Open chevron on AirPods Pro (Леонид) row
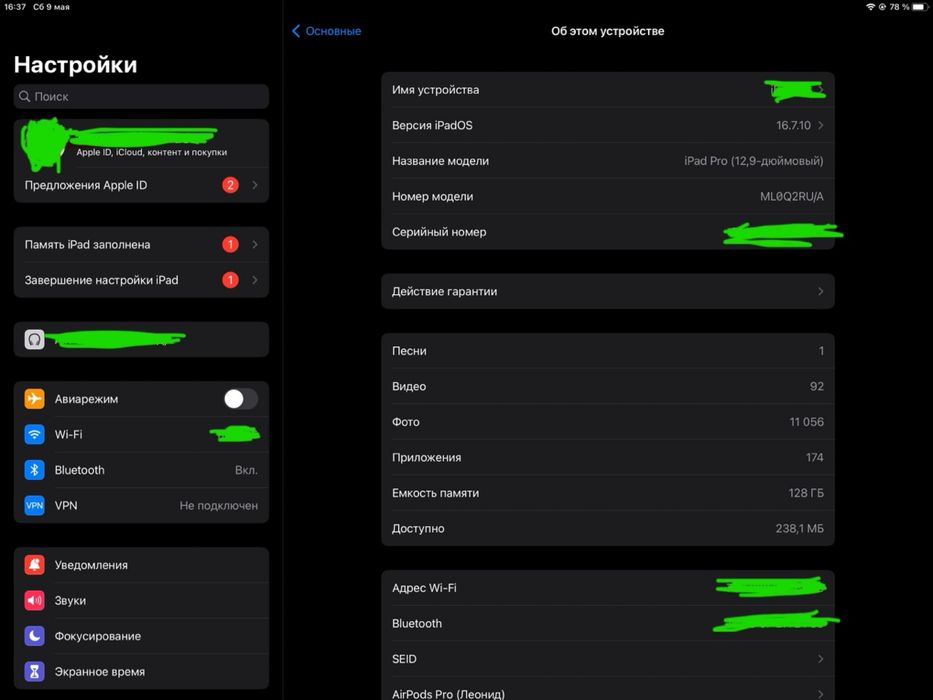The width and height of the screenshot is (933, 700). (x=821, y=694)
